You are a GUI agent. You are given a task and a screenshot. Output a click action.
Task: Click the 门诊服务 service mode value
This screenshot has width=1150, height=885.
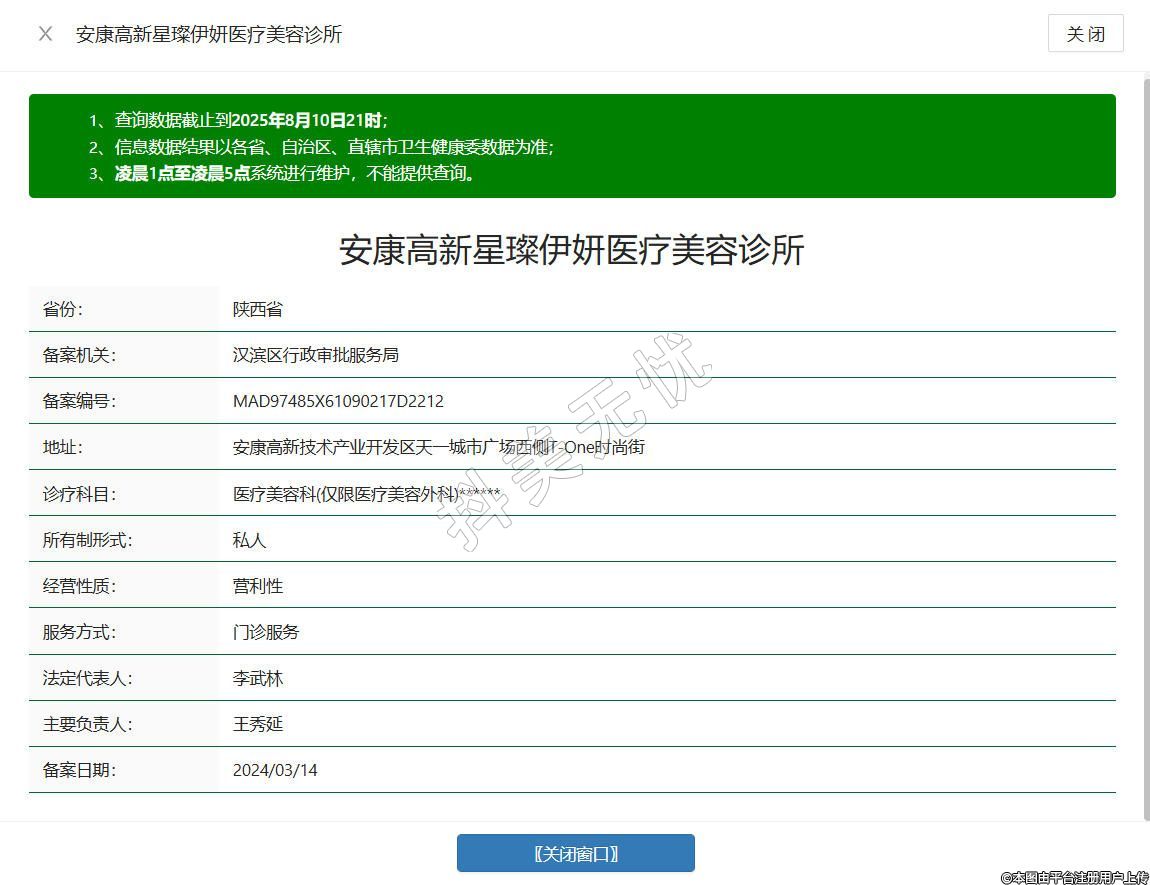click(x=266, y=632)
